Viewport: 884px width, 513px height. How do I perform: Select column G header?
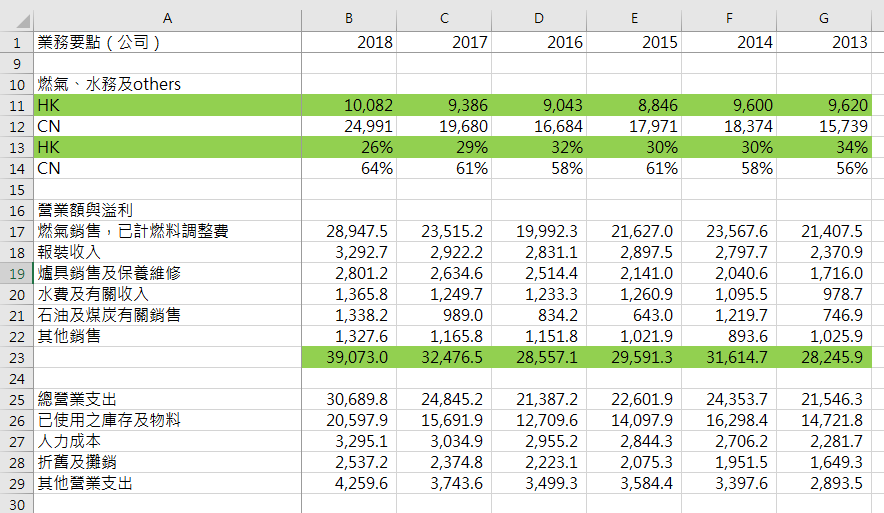coord(824,19)
